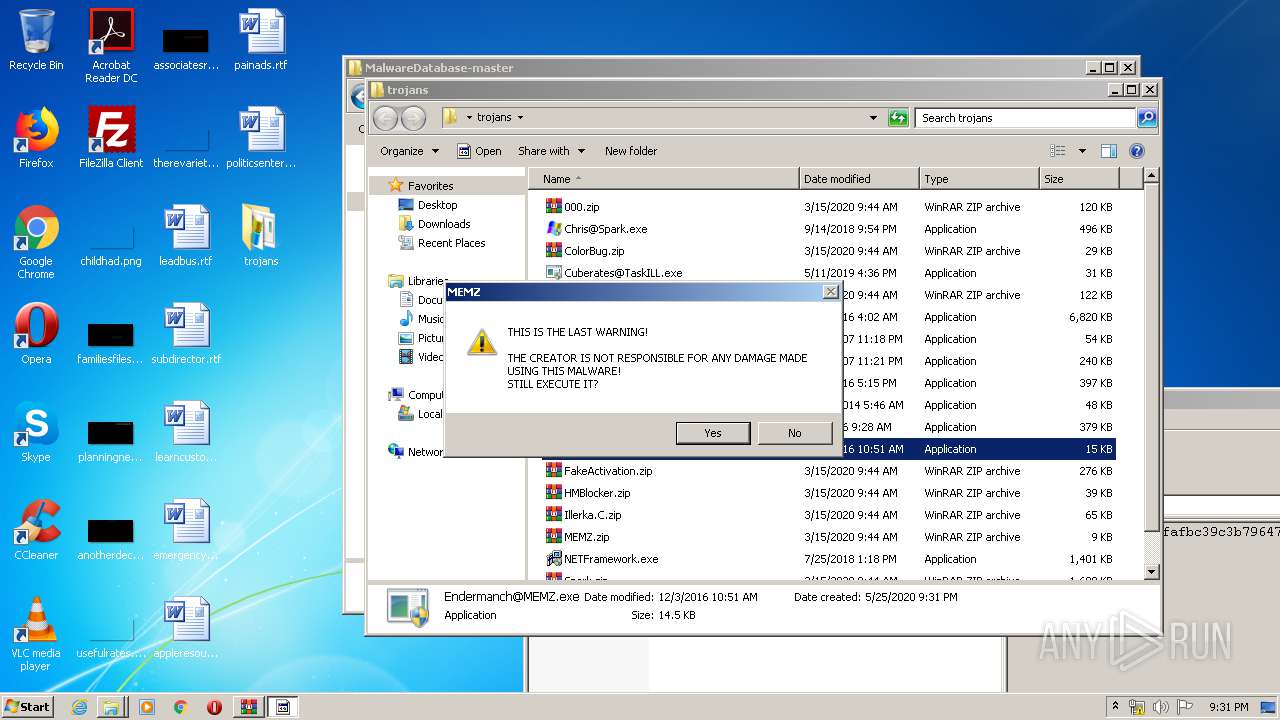The image size is (1280, 720).
Task: Expand trojans breadcrumb arrow
Action: pyautogui.click(x=521, y=118)
